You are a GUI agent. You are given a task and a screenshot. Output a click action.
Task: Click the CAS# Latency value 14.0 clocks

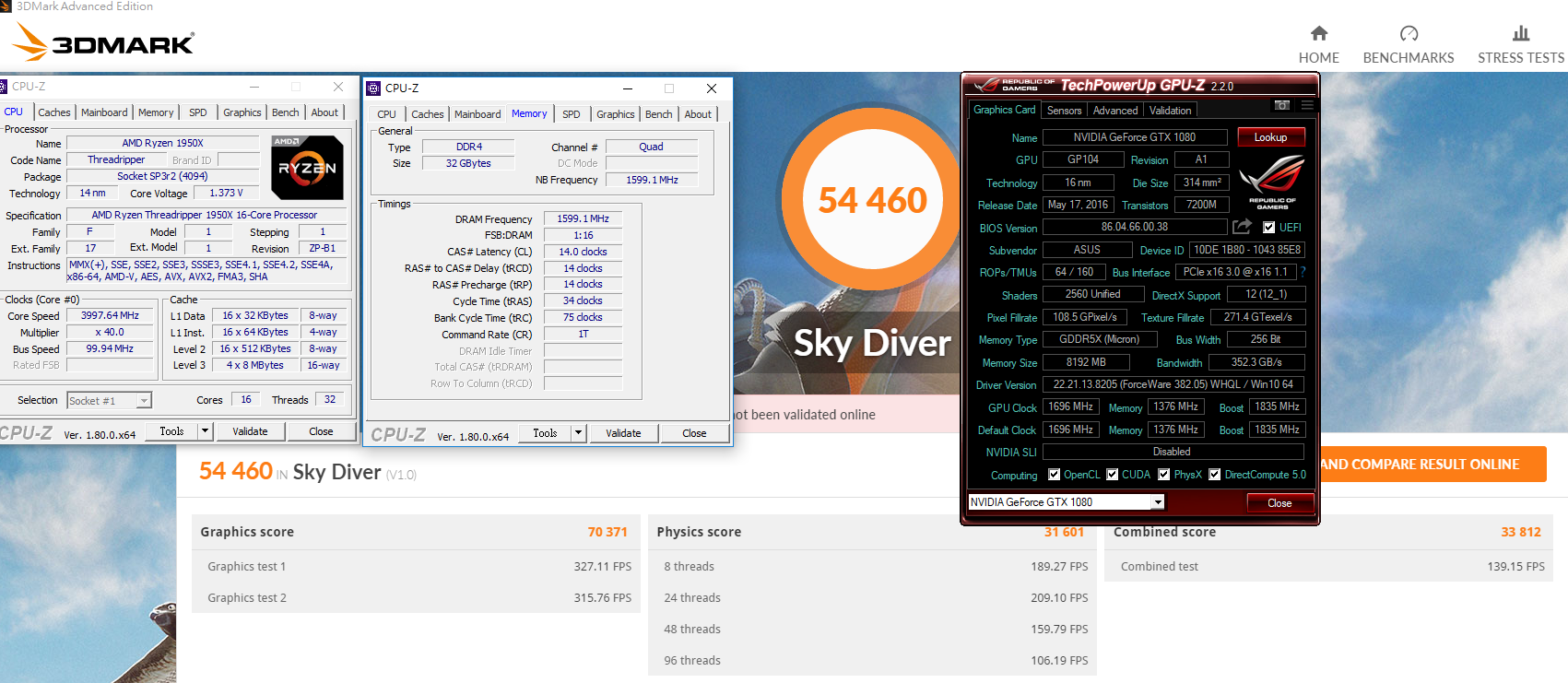coord(583,252)
